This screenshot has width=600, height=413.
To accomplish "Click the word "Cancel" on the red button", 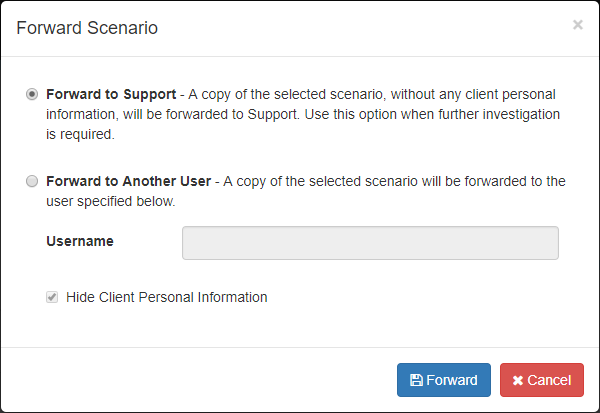I will pyautogui.click(x=549, y=381).
